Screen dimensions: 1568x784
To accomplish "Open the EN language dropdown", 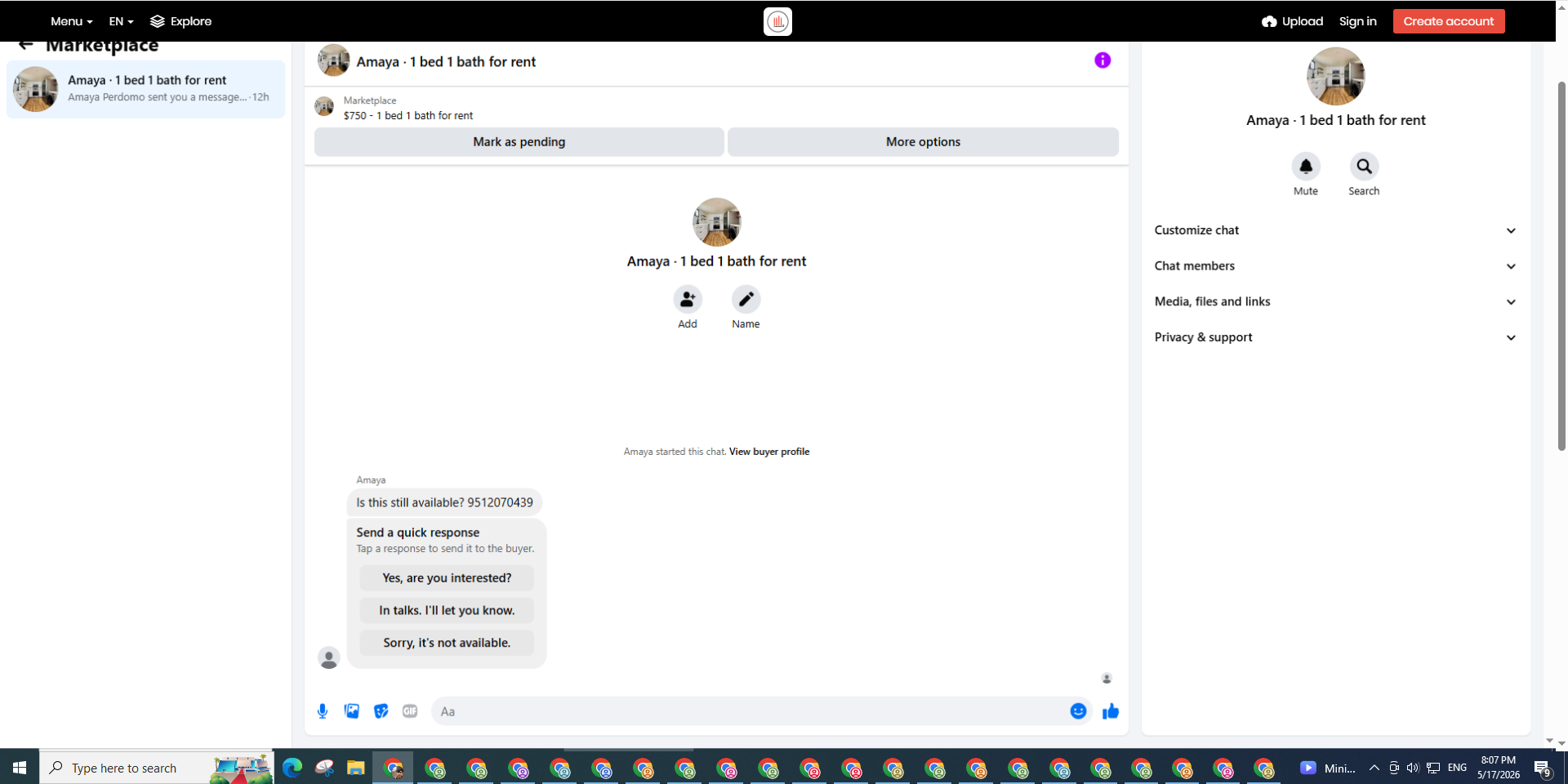I will tap(121, 21).
